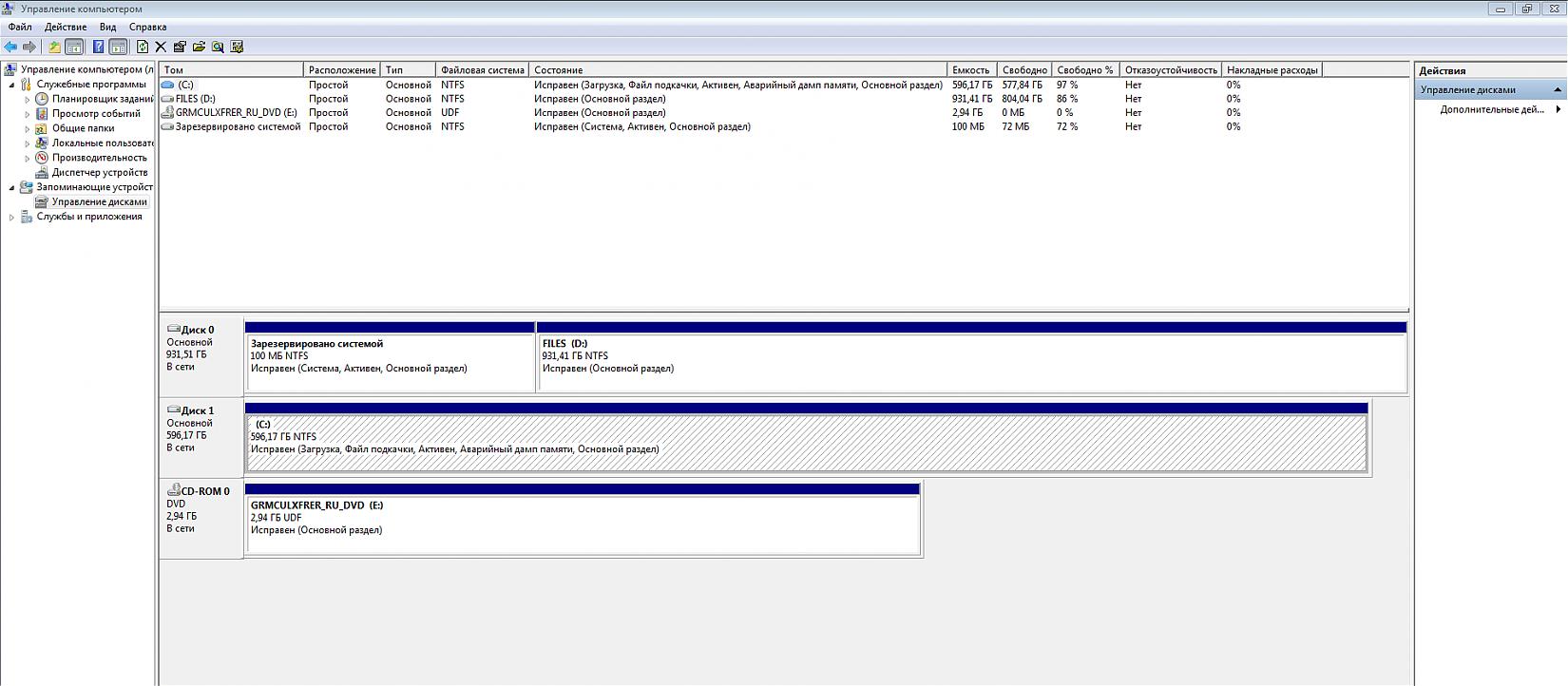Open Help via the blue question-mark icon
Viewport: 1568px width, 686px height.
click(98, 47)
